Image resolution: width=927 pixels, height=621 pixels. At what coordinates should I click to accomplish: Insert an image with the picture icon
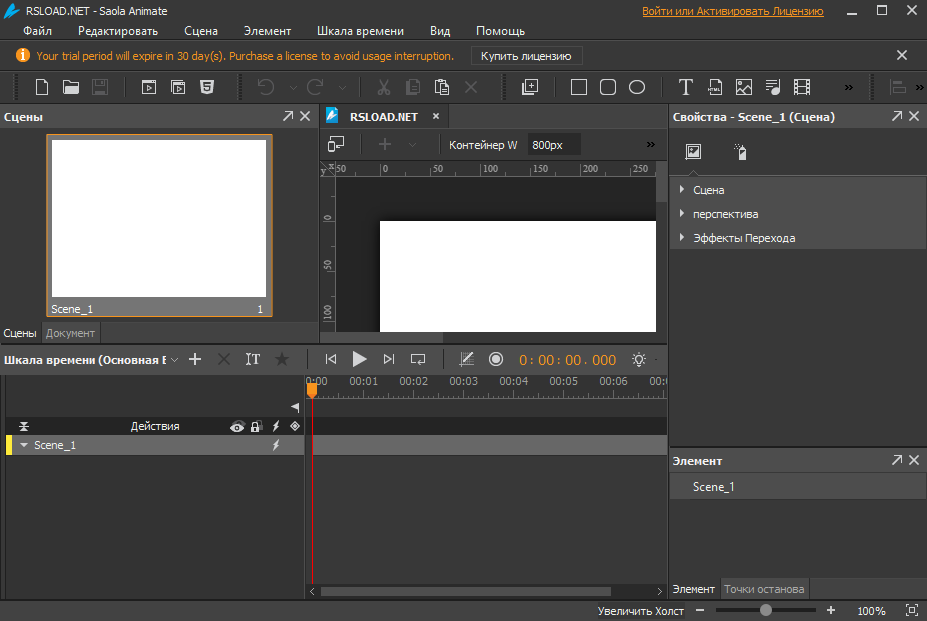(744, 87)
